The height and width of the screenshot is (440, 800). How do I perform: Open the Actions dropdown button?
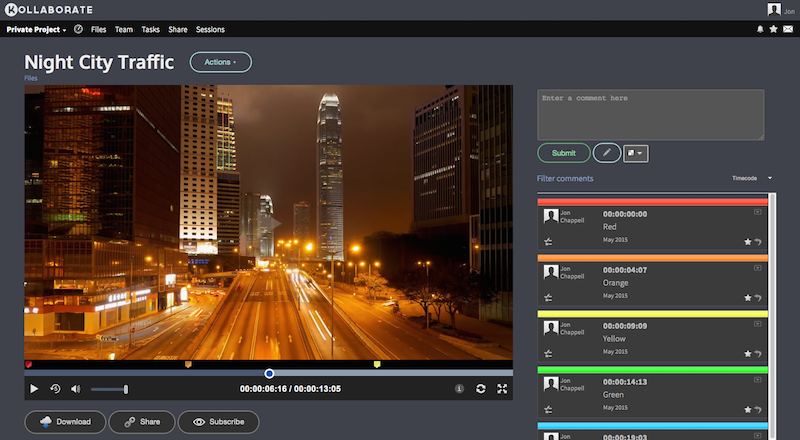click(220, 62)
